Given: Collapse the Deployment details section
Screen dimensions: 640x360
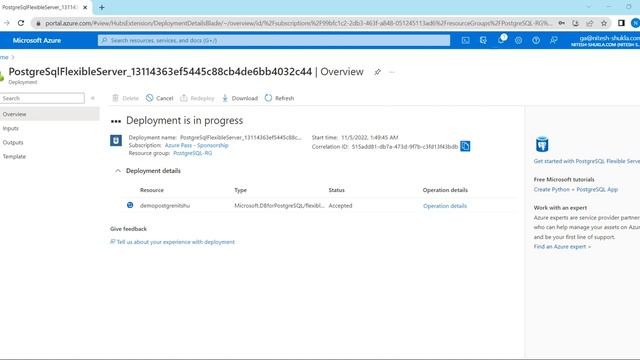Looking at the screenshot, I should pos(118,171).
